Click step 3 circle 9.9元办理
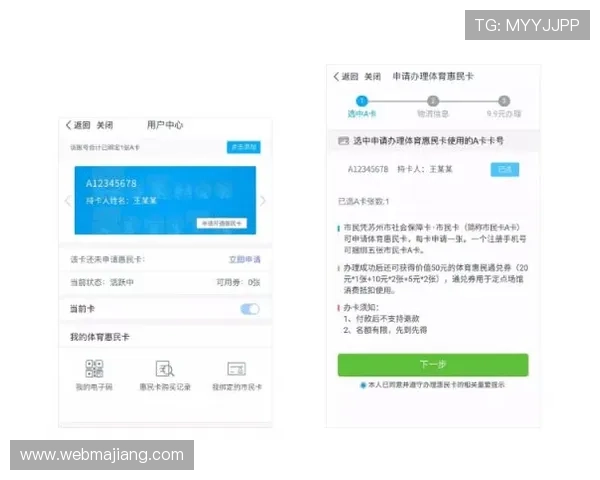Viewport: 600px width, 480px height. tap(504, 101)
